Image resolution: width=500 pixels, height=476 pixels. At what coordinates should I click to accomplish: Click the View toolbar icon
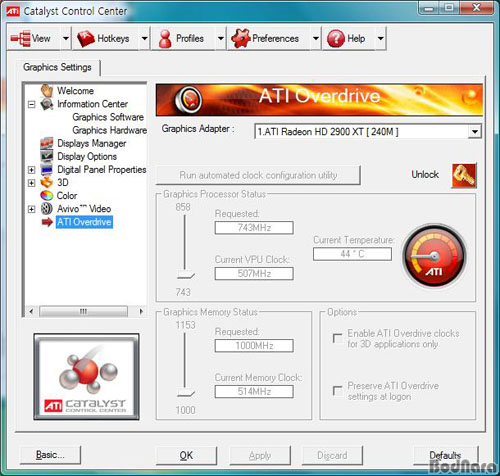coord(20,38)
